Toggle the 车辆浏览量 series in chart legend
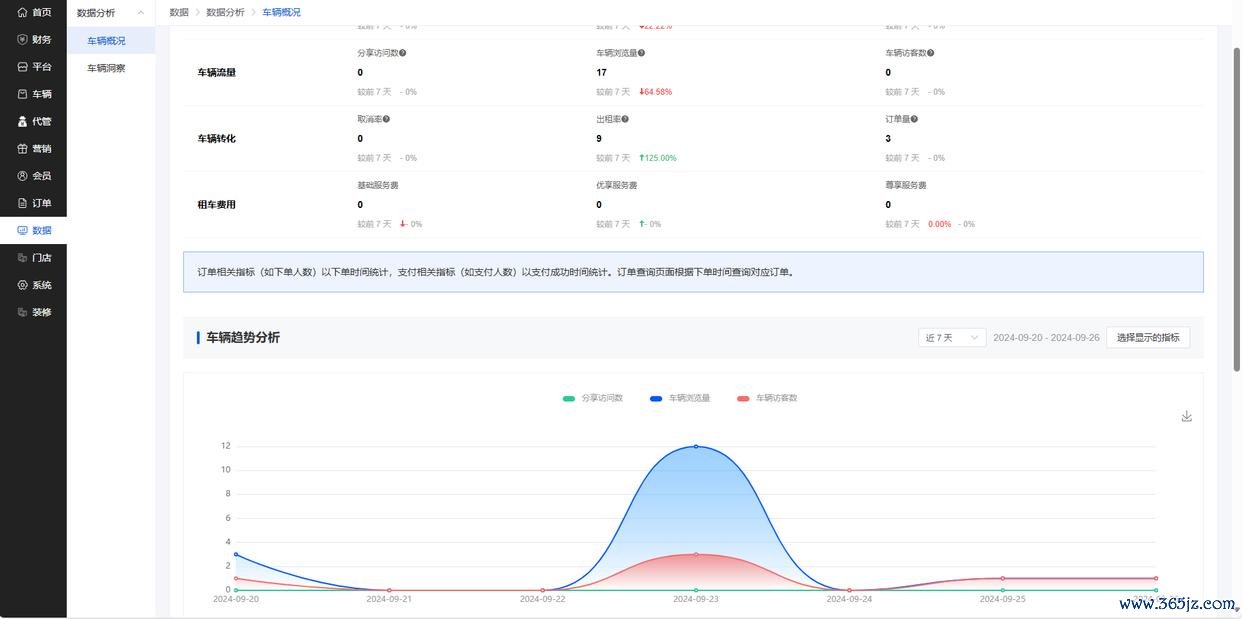The image size is (1242, 619). 680,398
